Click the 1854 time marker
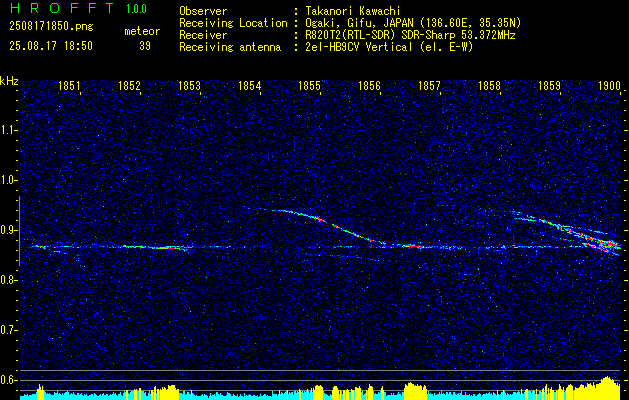Image resolution: width=629 pixels, height=400 pixels. (x=249, y=85)
